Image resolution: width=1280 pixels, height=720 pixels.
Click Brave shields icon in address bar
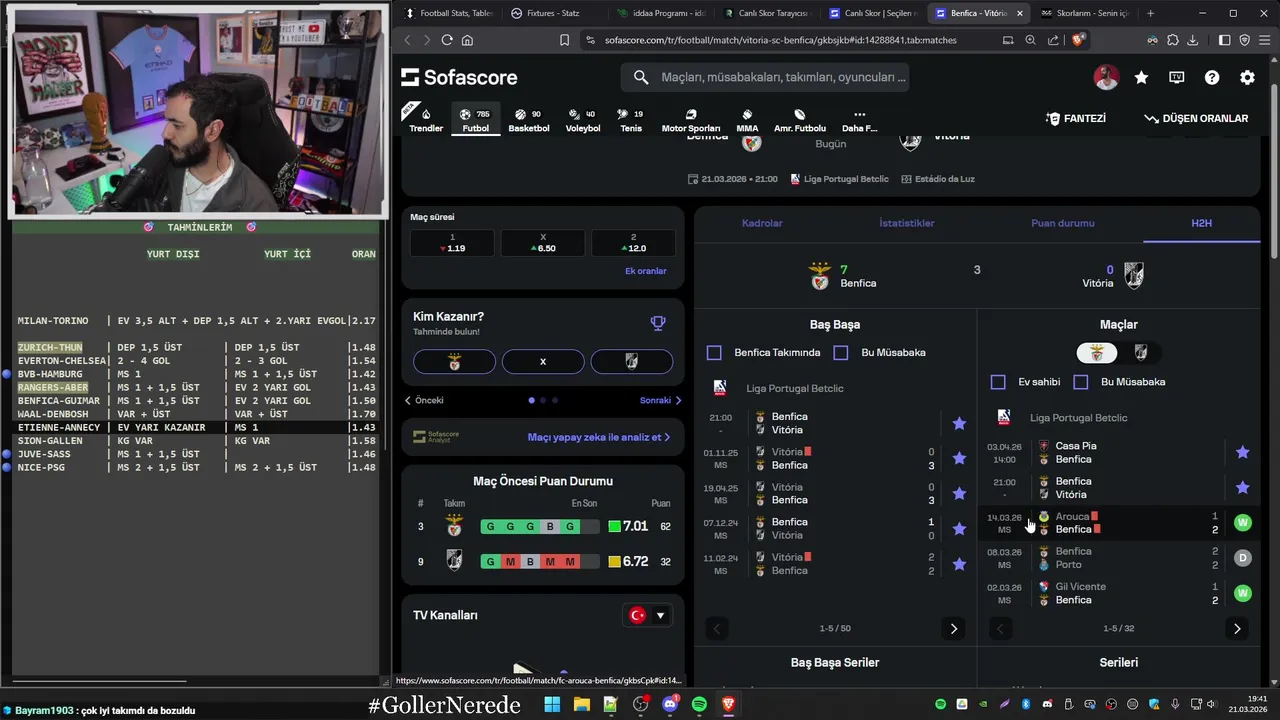[x=1078, y=40]
